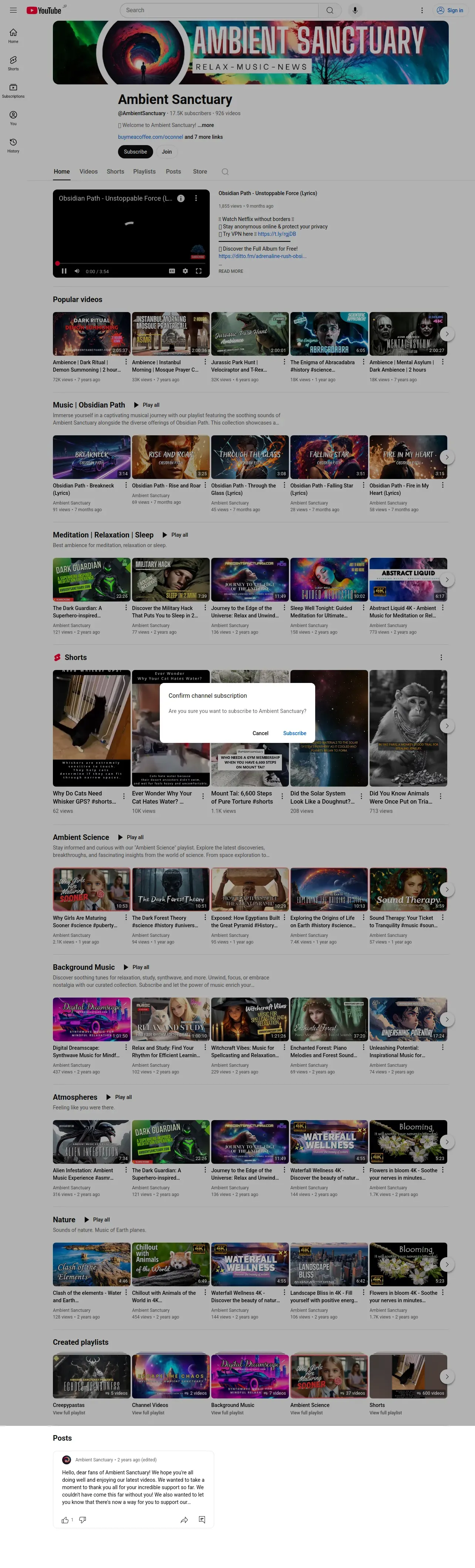Play all in the Ambient Science section
This screenshot has width=475, height=1568.
131,837
